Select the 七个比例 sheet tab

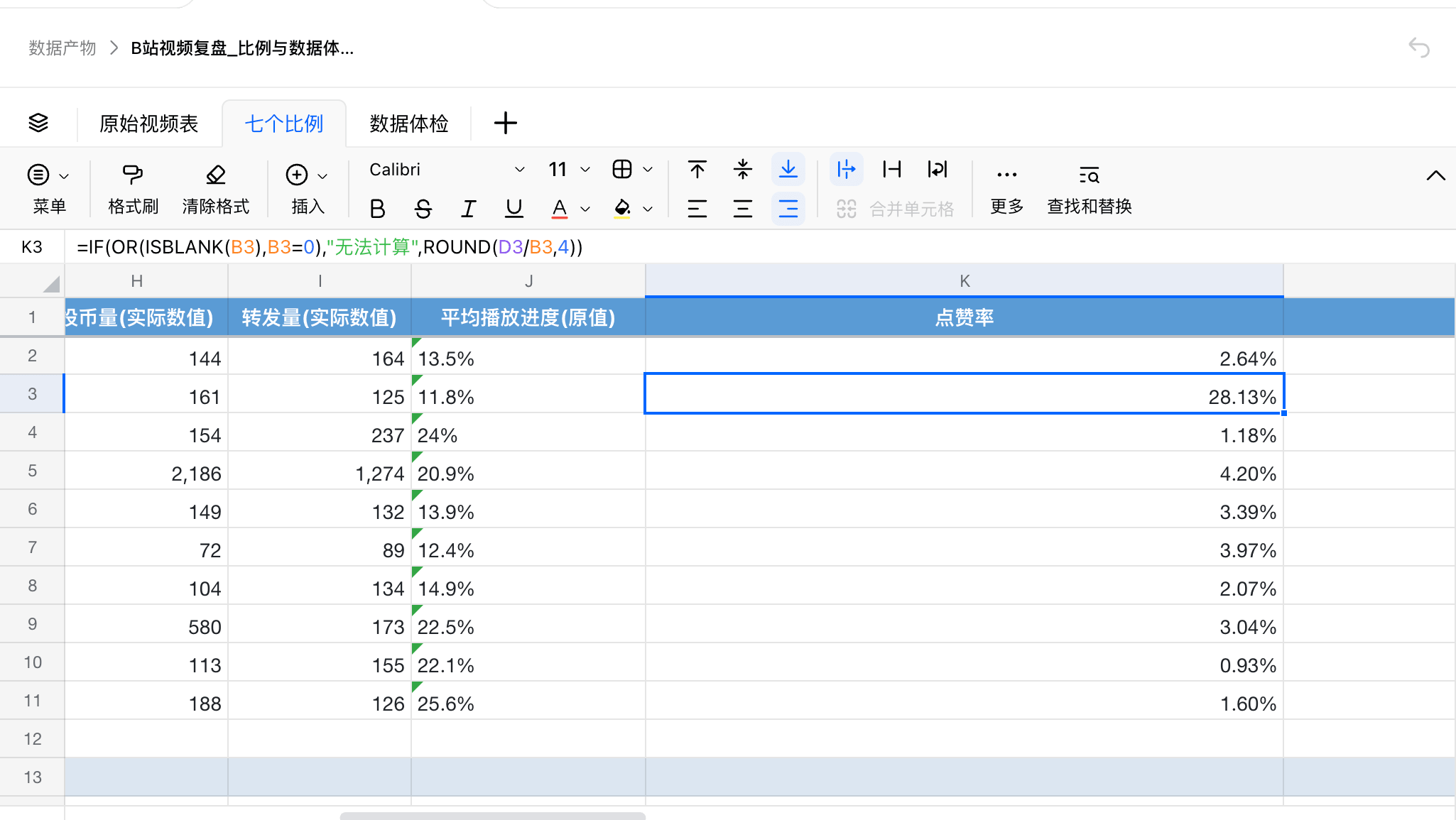pyautogui.click(x=284, y=124)
